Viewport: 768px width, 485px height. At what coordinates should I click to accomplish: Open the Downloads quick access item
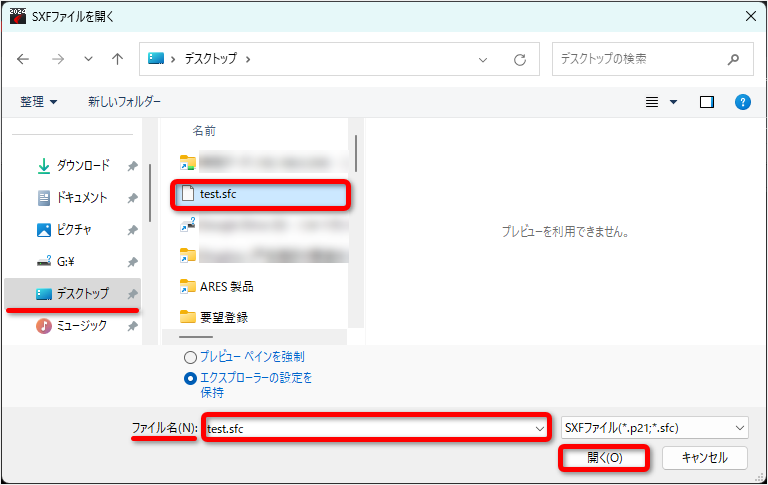[x=73, y=166]
